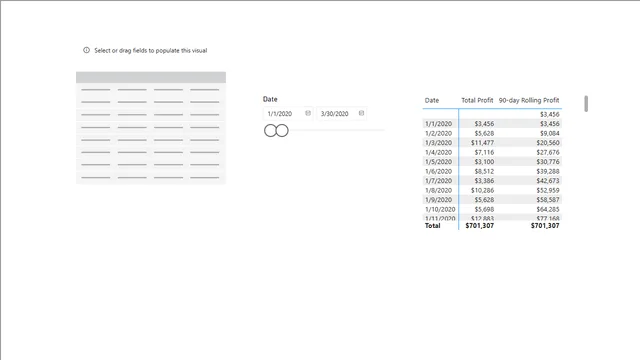Select the 1/4/2020 row date cell

pyautogui.click(x=438, y=152)
